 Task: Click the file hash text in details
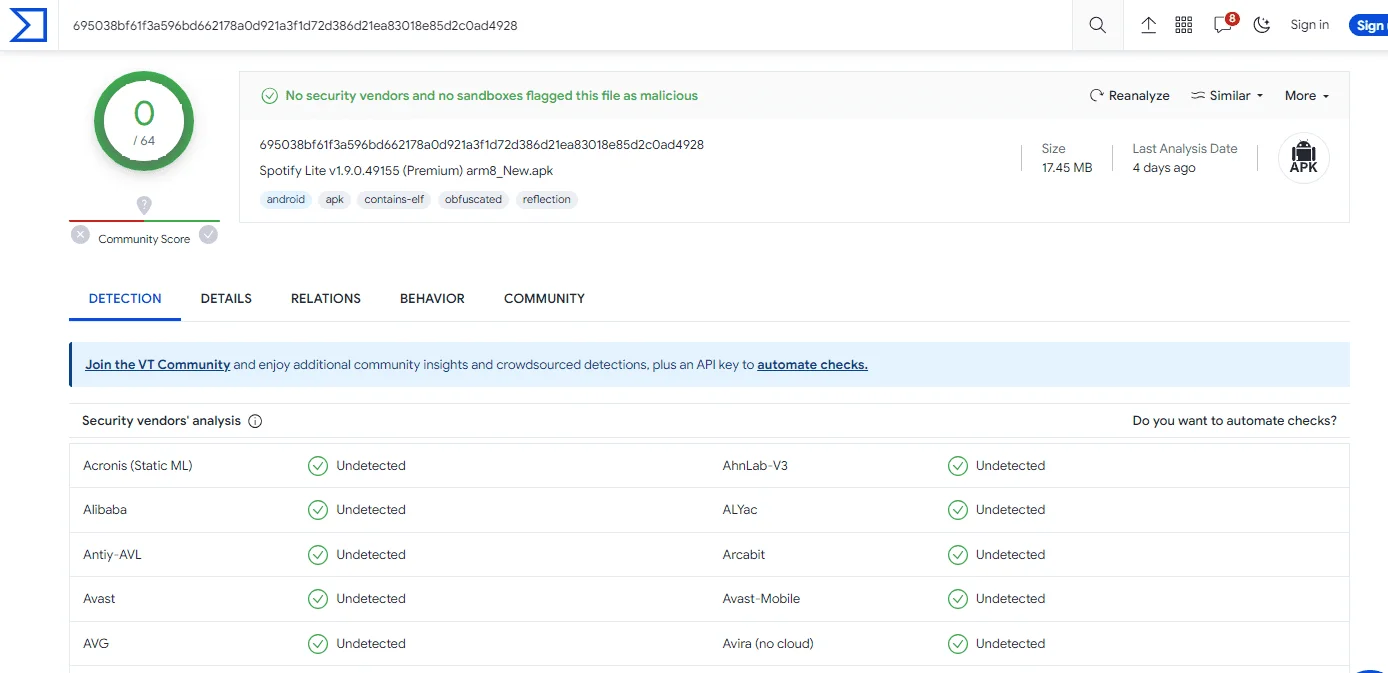click(481, 145)
